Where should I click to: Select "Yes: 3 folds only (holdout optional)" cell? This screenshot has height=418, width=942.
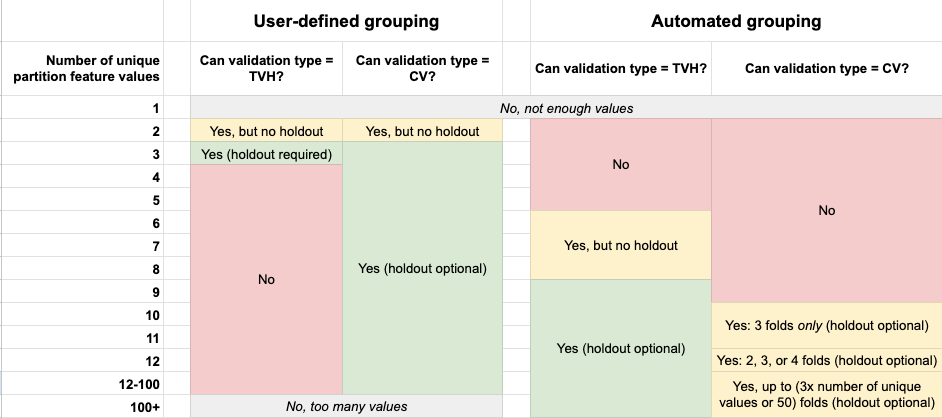point(826,325)
